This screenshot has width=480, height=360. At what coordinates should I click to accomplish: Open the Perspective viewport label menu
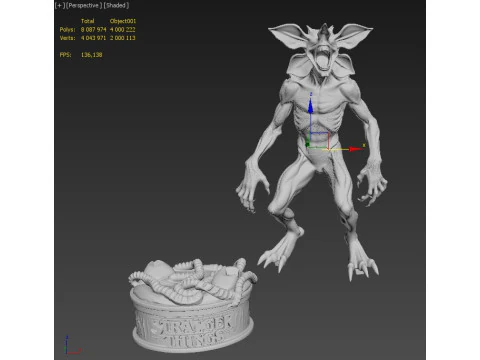tap(84, 5)
